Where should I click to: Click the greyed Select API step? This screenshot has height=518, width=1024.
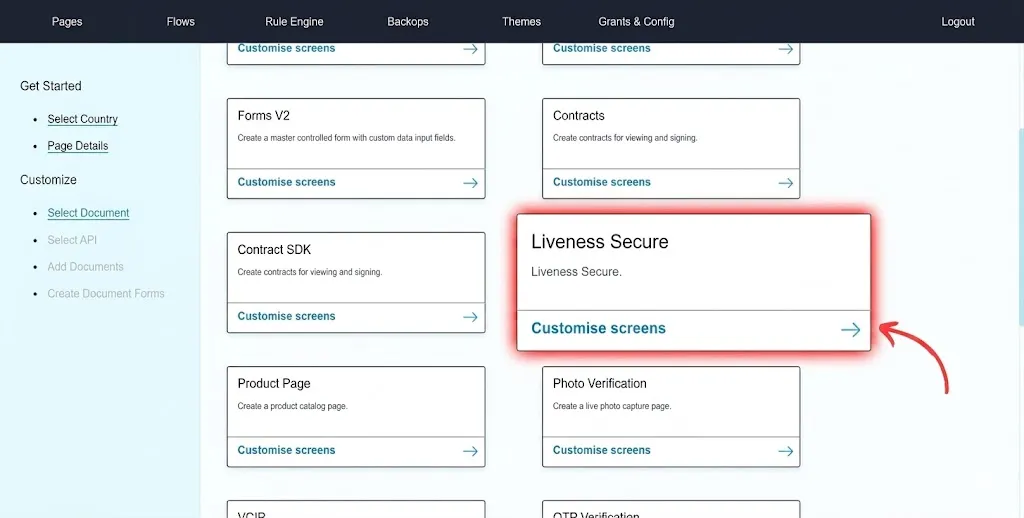point(72,240)
